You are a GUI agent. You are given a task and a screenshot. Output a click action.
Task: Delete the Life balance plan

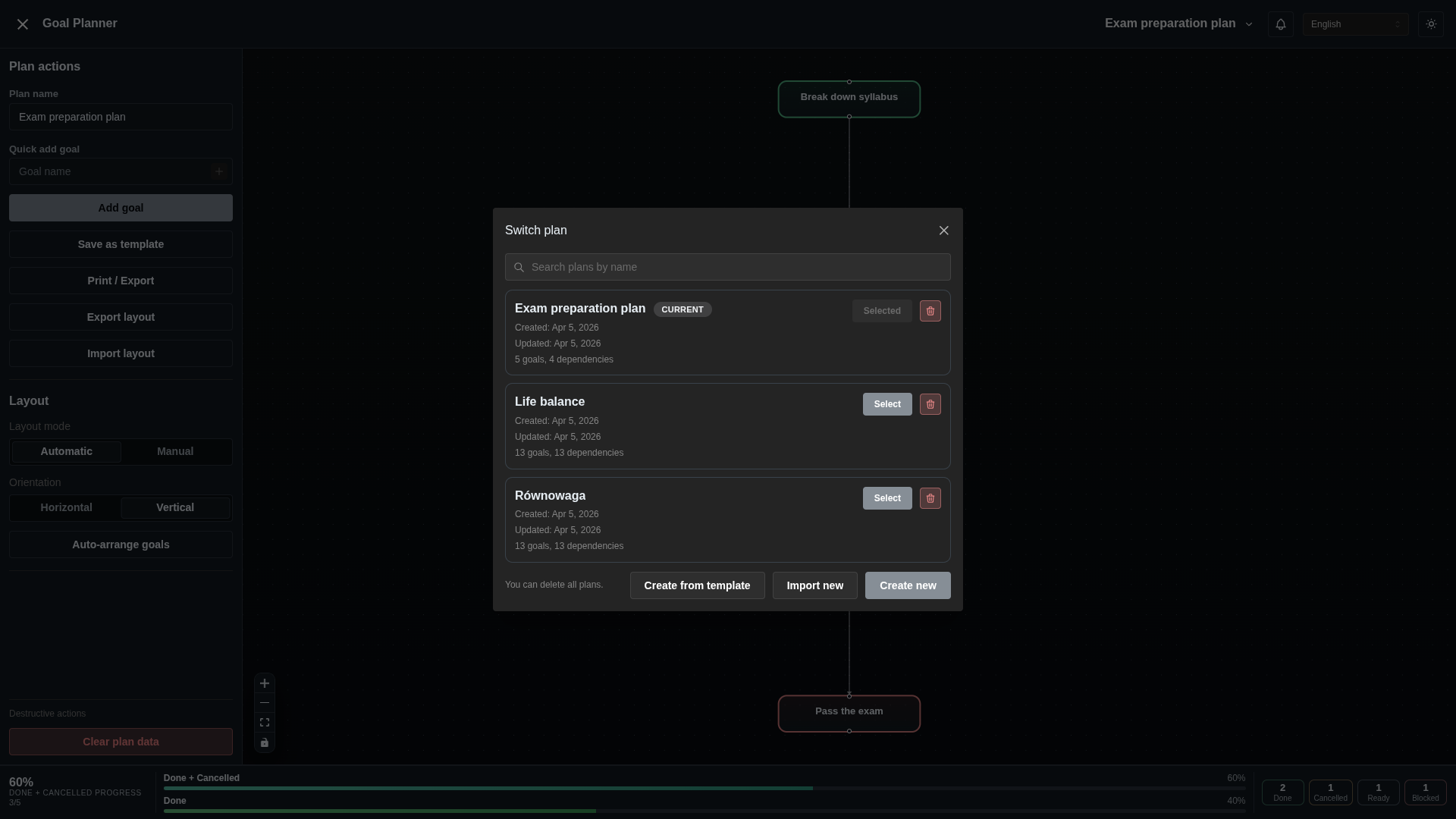point(930,404)
